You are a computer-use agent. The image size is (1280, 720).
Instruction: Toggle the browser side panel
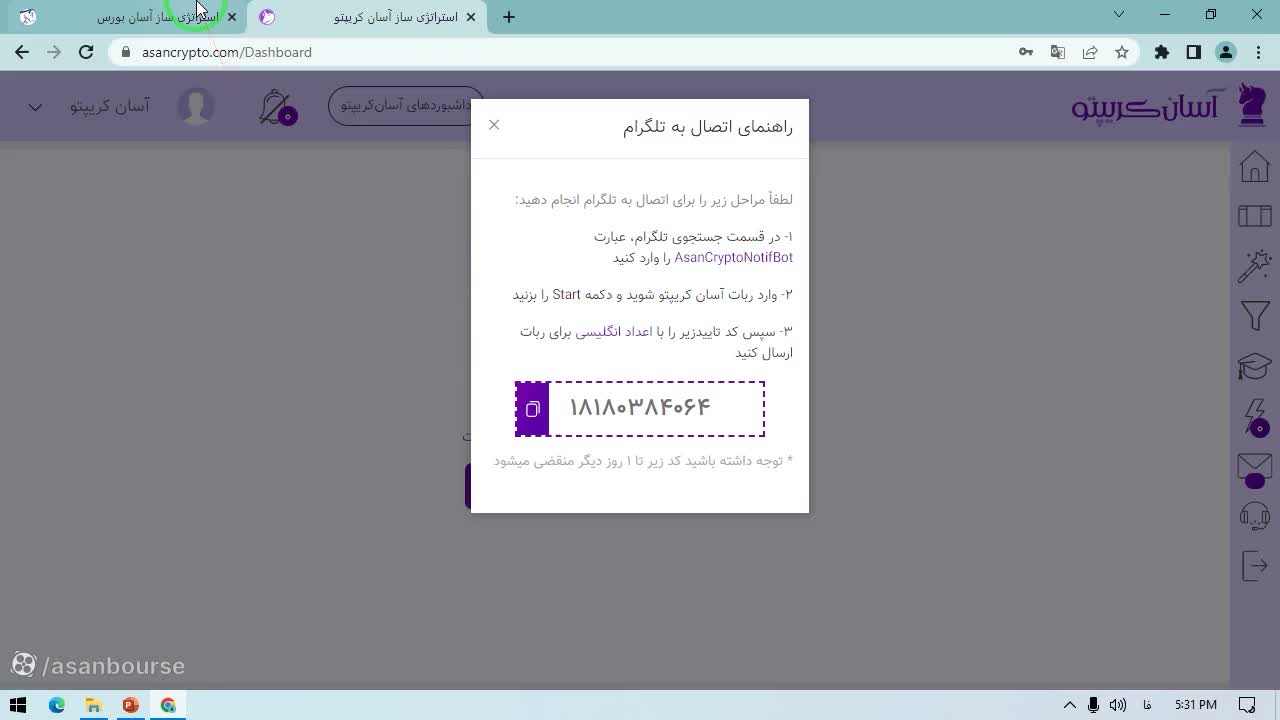1194,52
